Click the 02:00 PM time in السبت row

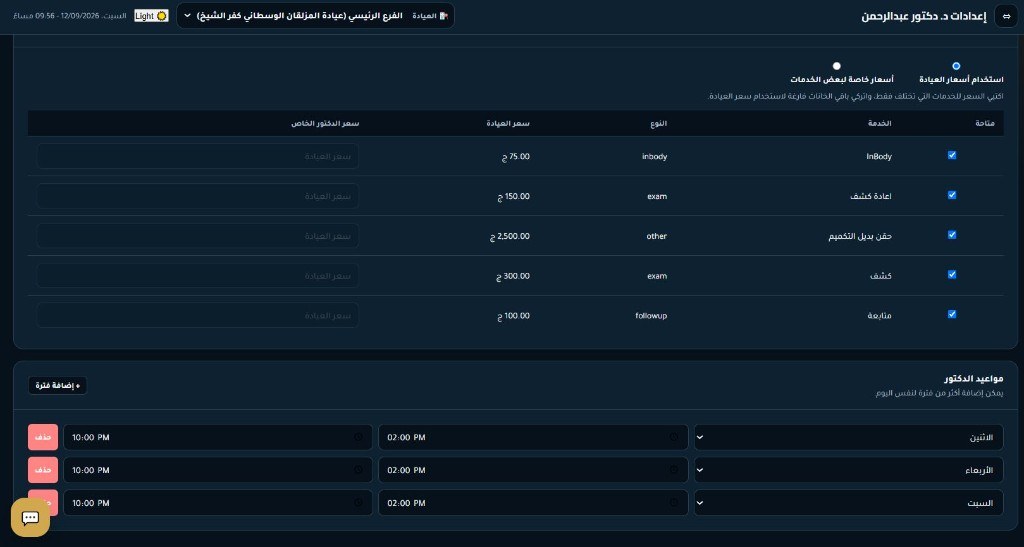406,503
